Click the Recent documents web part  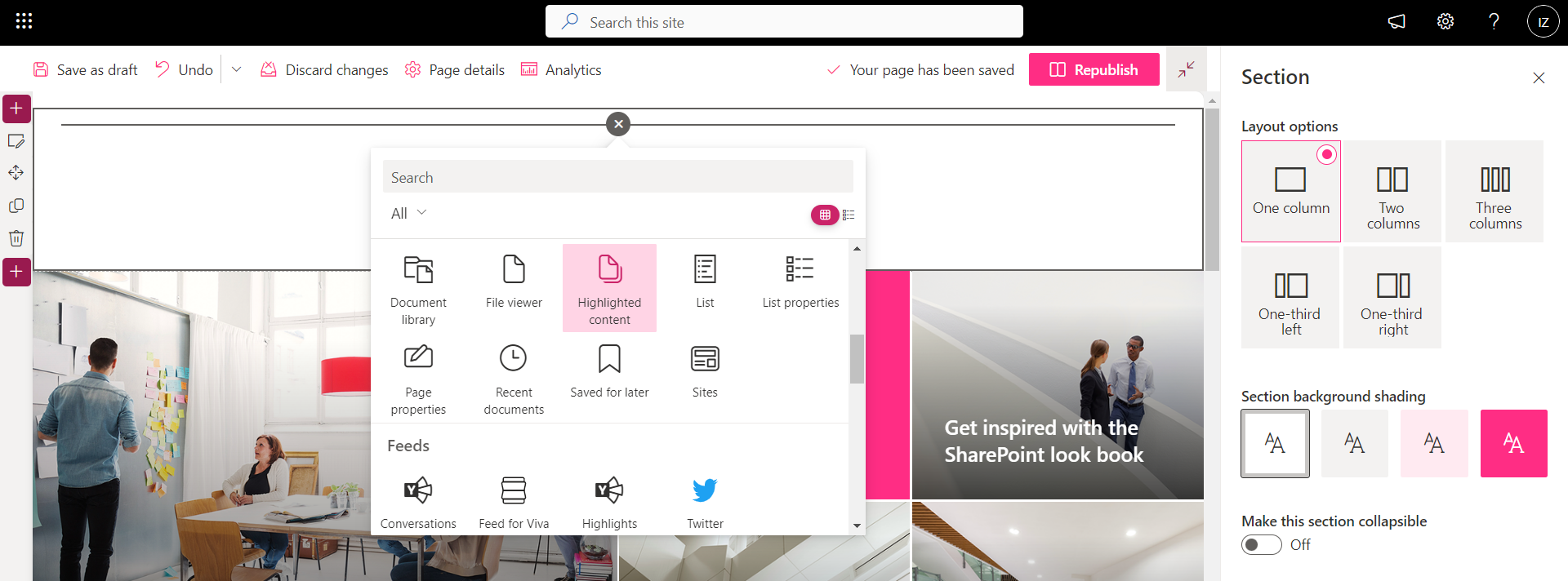point(514,378)
